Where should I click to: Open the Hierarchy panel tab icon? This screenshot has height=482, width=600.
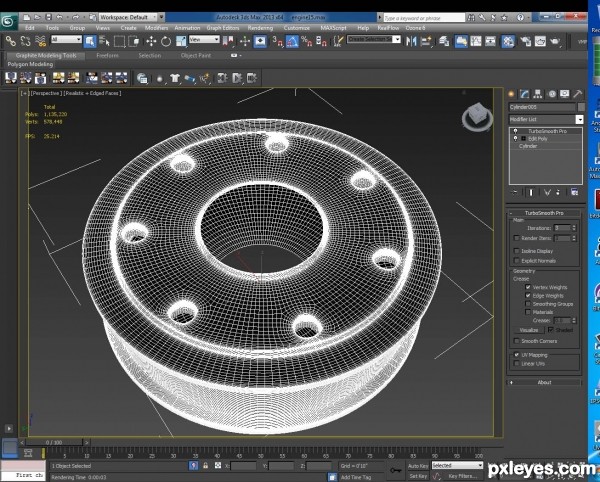pyautogui.click(x=538, y=94)
